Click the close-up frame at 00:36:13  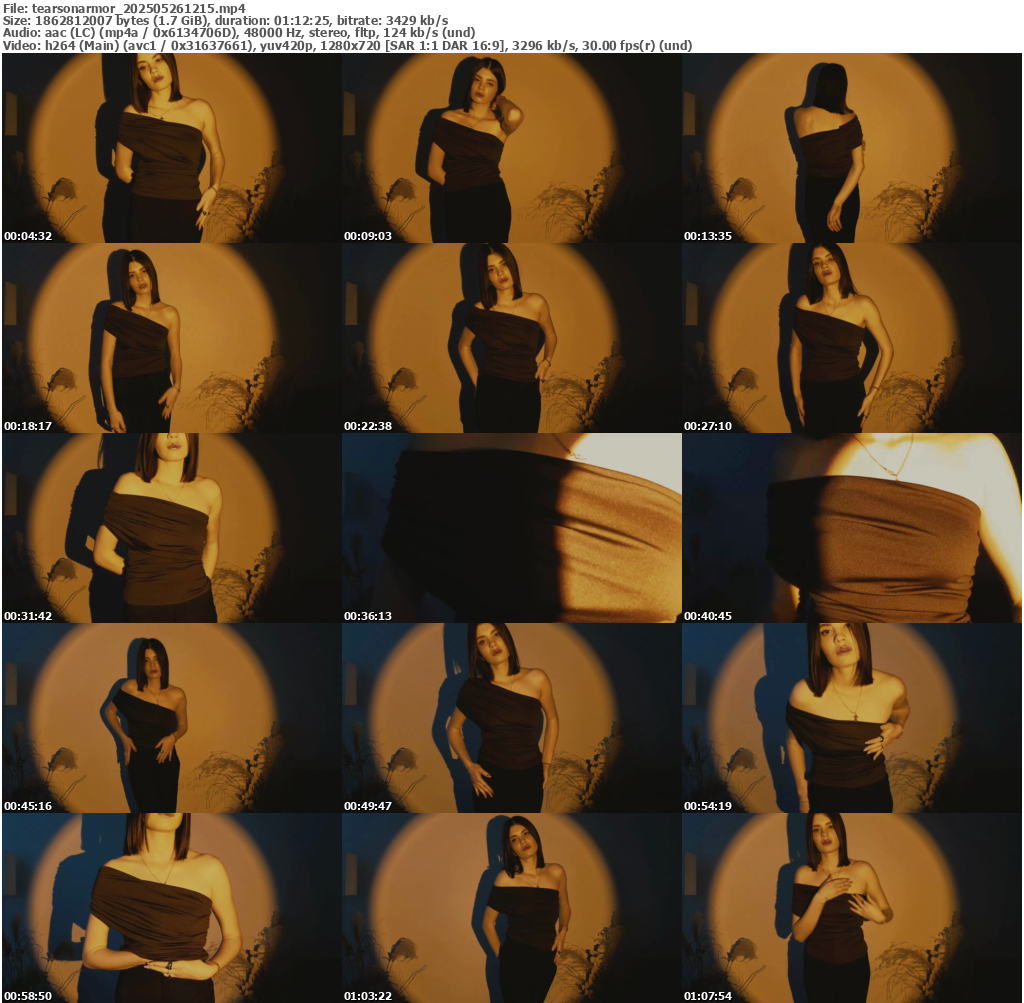click(512, 528)
